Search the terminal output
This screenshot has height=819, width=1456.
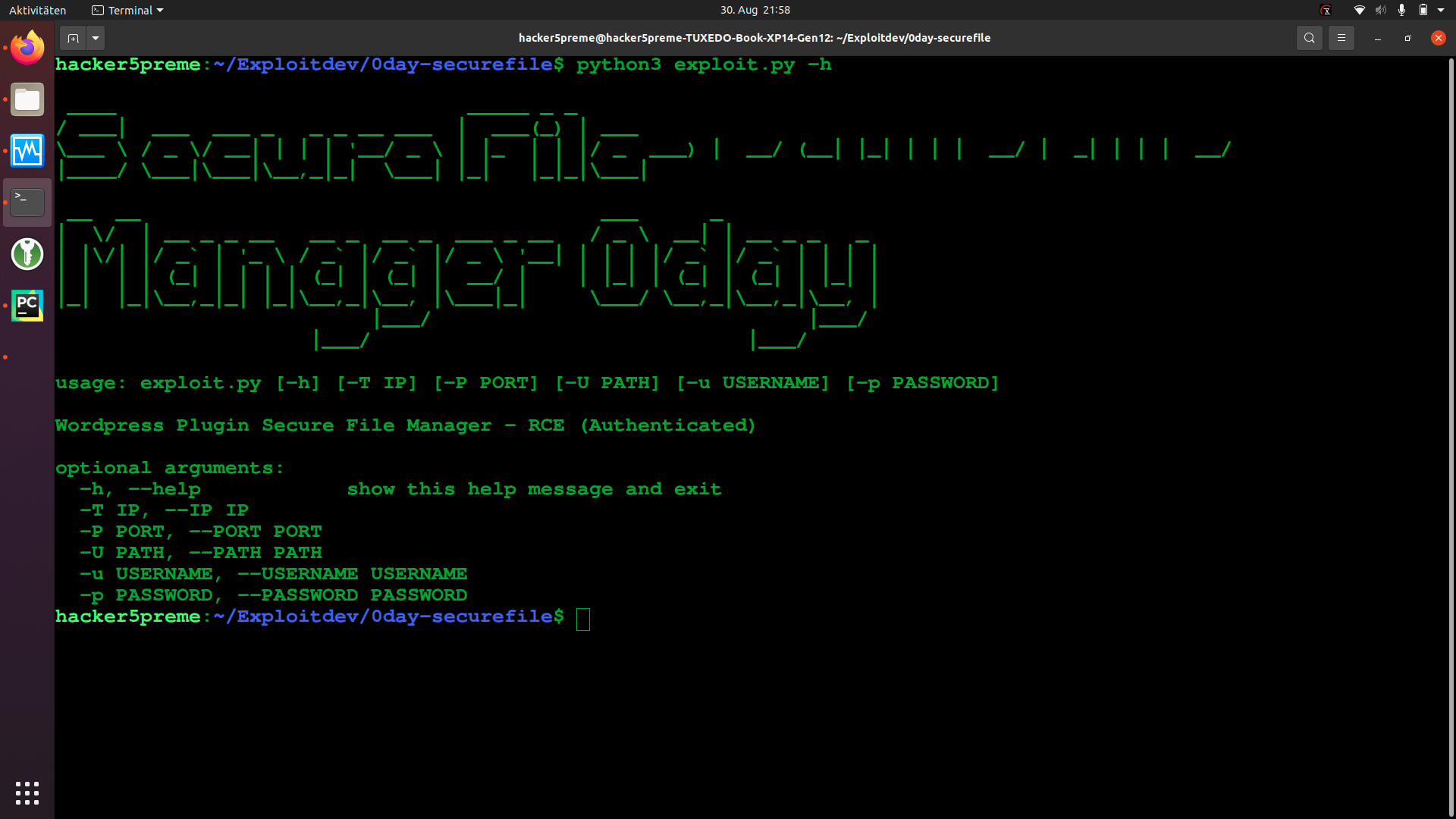(x=1309, y=38)
